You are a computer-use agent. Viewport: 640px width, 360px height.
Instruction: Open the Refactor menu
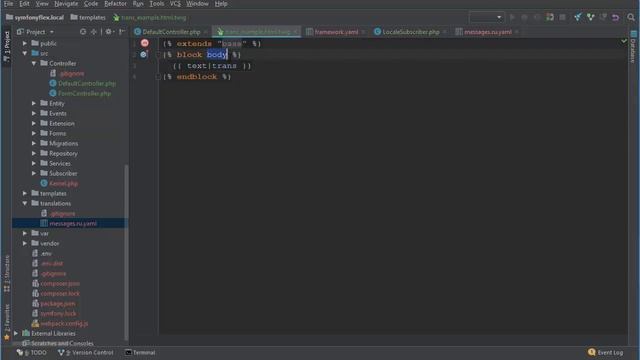pos(115,4)
